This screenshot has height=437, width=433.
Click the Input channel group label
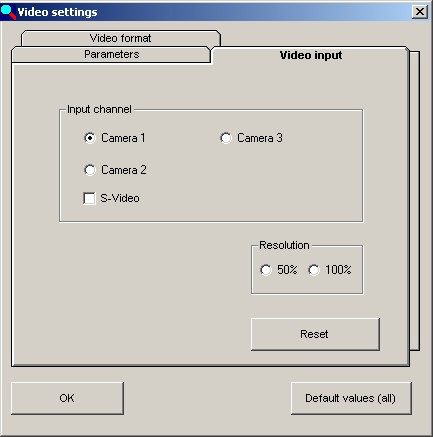click(99, 109)
